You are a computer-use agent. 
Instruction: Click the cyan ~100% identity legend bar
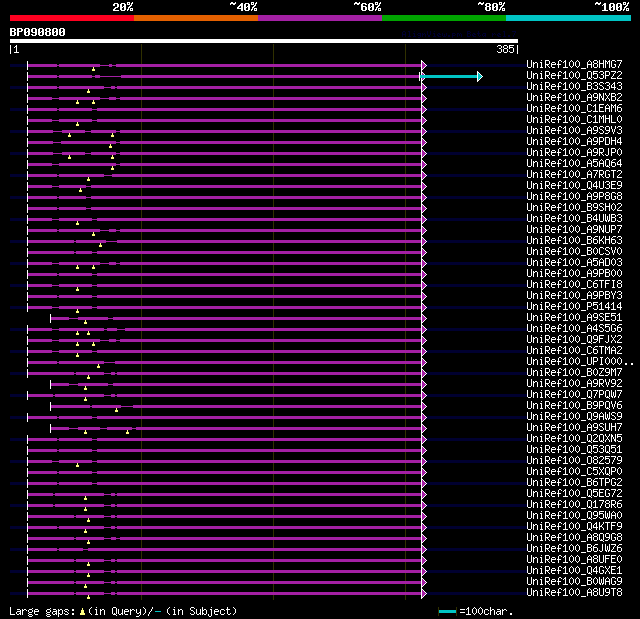click(568, 18)
